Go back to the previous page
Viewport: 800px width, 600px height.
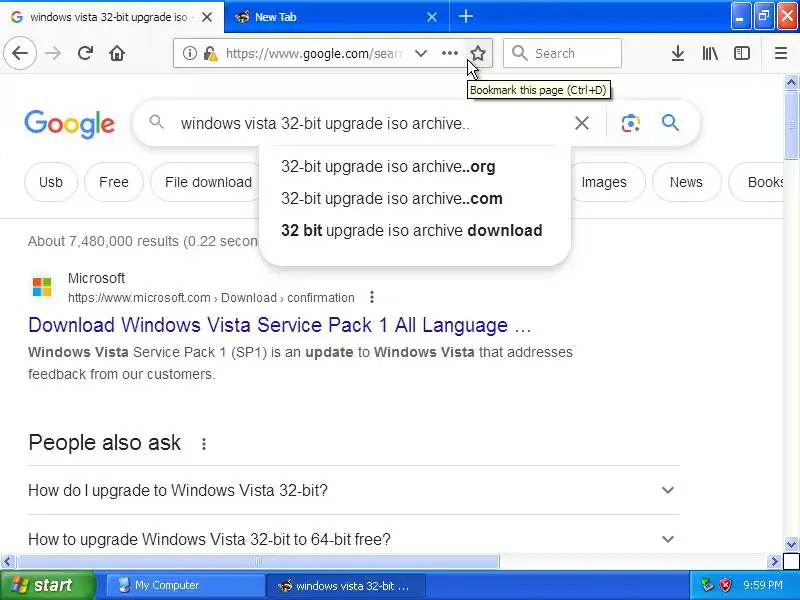[x=20, y=53]
